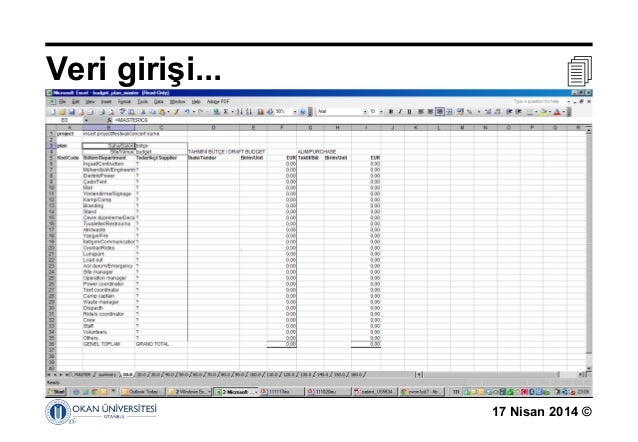Click the Save icon in toolbar

point(72,112)
